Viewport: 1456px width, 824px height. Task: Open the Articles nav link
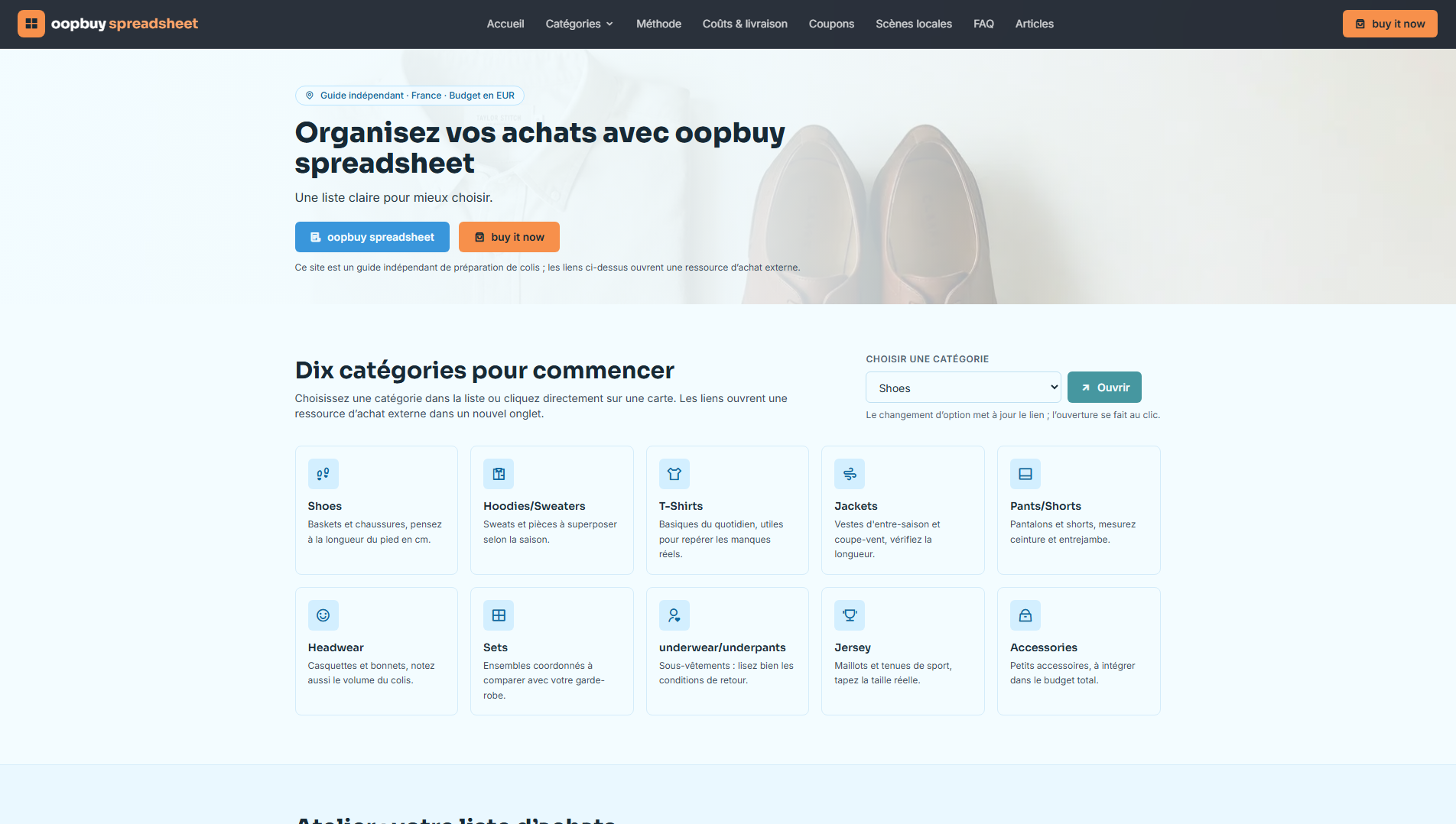click(x=1034, y=24)
